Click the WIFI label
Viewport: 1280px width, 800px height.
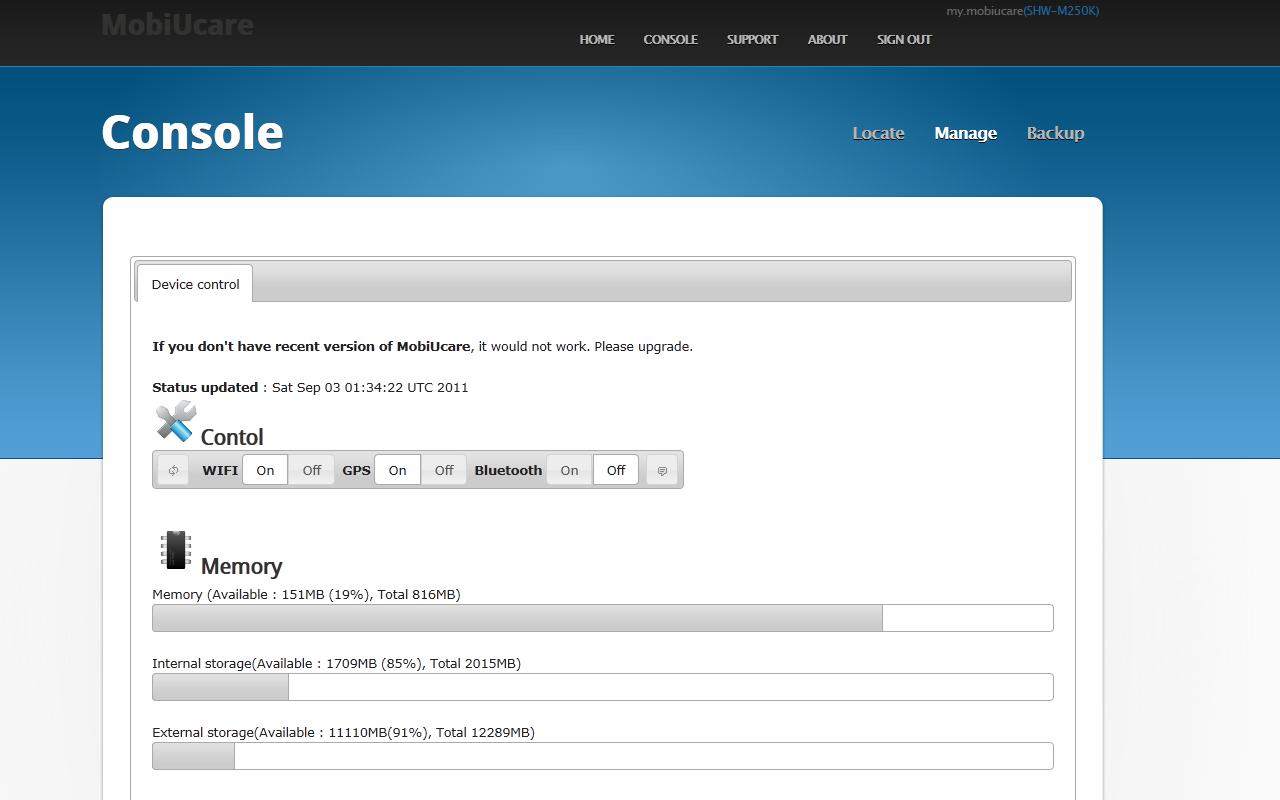click(x=220, y=470)
